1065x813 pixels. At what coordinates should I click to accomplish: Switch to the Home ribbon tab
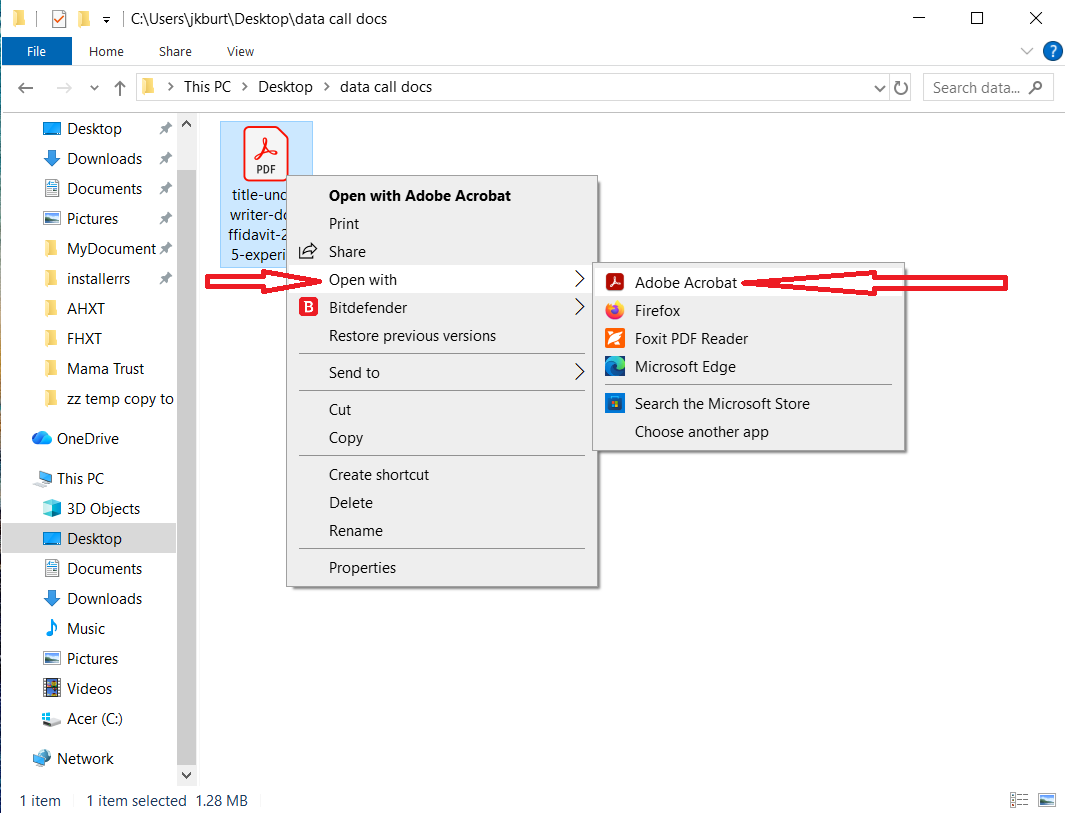click(x=106, y=52)
